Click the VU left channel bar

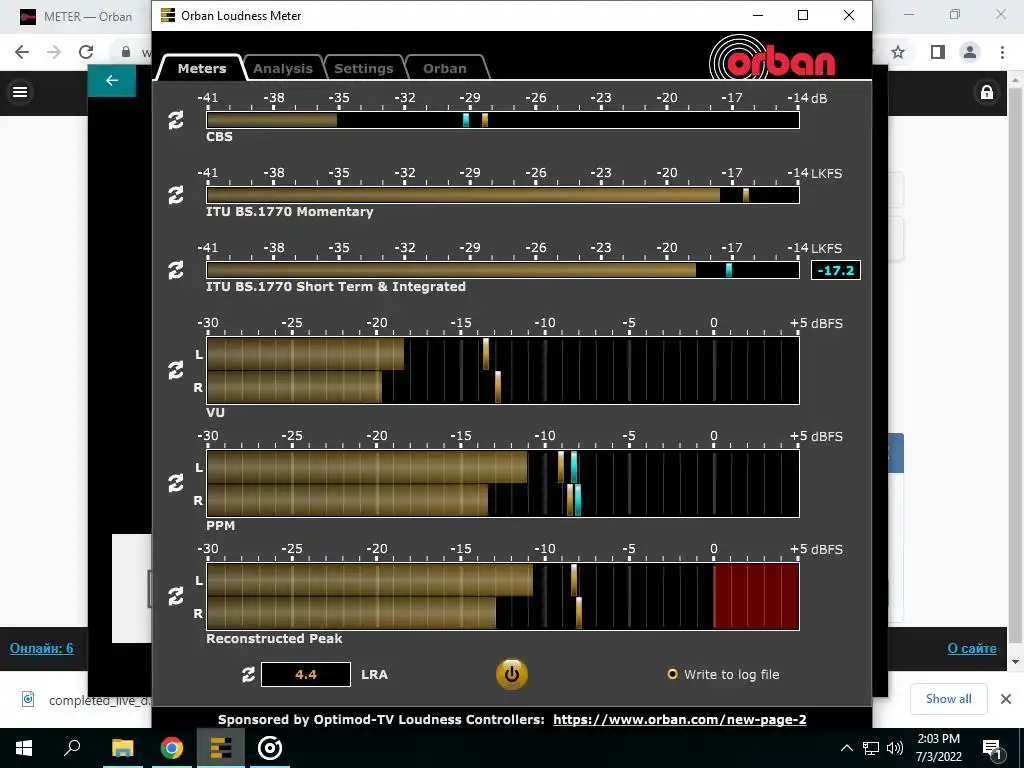[503, 354]
